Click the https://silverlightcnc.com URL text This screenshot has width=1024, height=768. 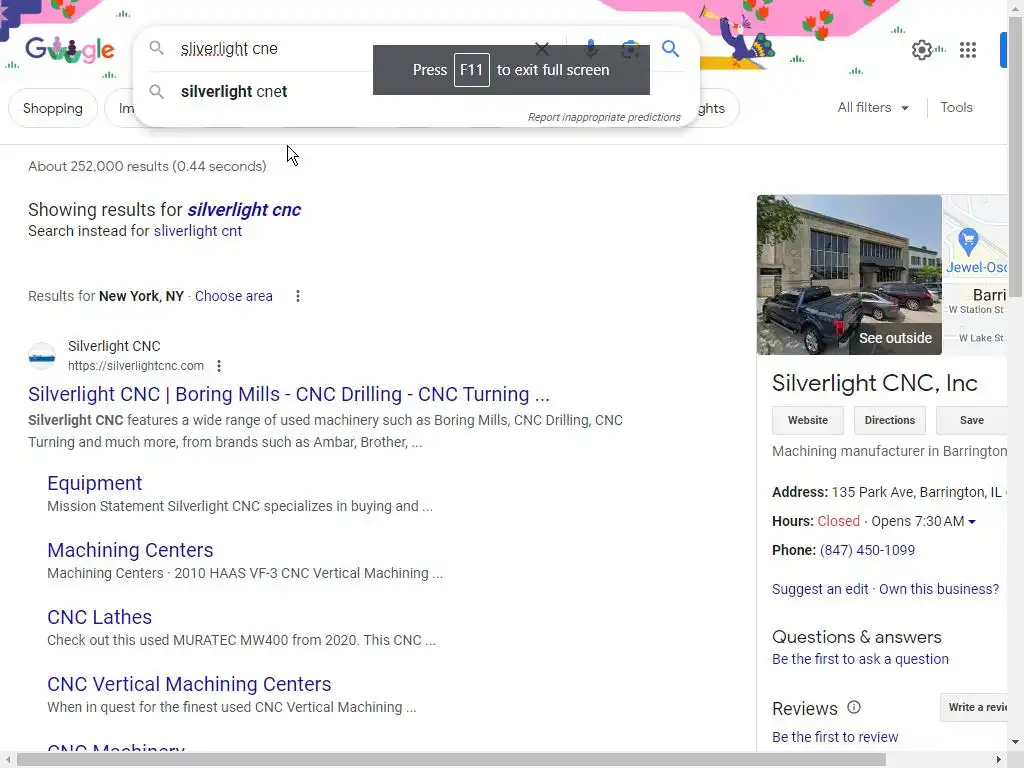[x=136, y=366]
